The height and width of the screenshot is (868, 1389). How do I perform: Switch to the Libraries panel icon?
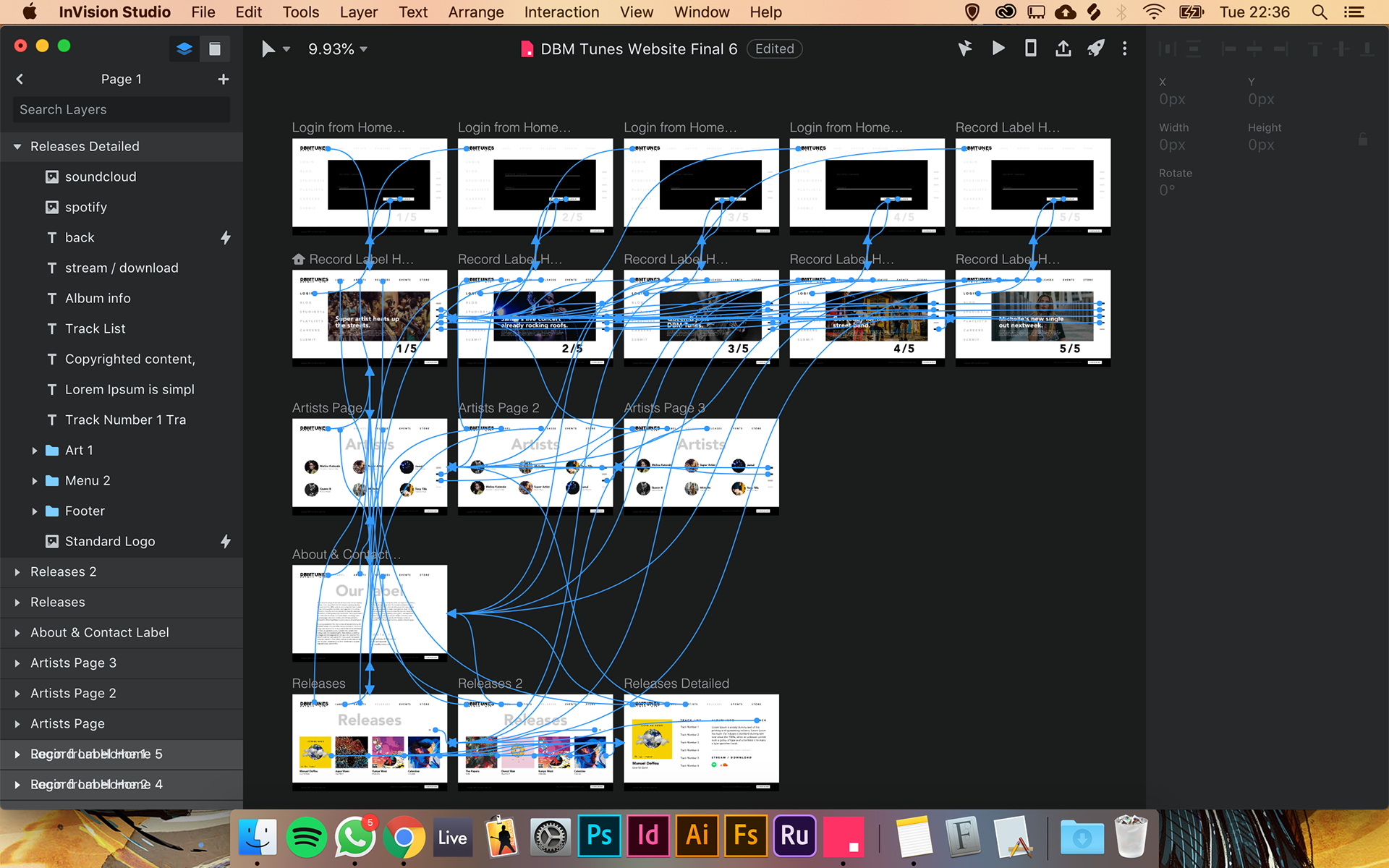point(215,48)
